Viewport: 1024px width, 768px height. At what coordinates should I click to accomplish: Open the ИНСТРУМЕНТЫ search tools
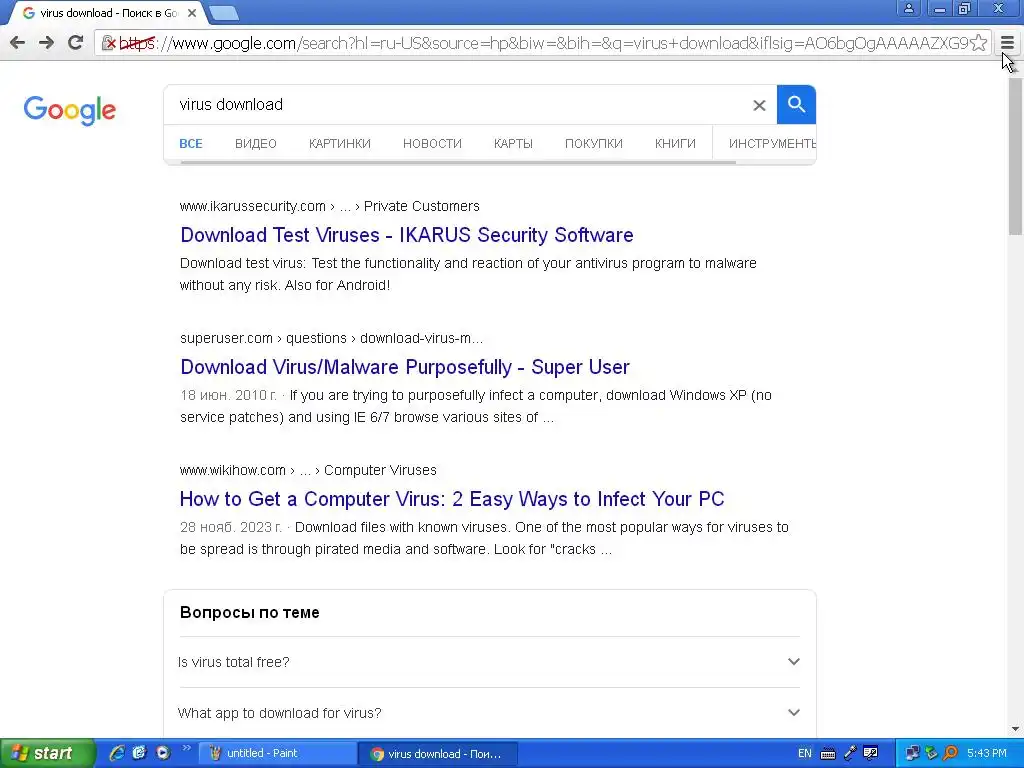tap(771, 144)
